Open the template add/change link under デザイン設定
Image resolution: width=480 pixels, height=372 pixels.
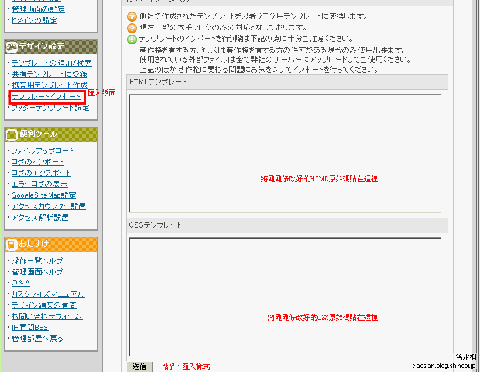pyautogui.click(x=51, y=63)
